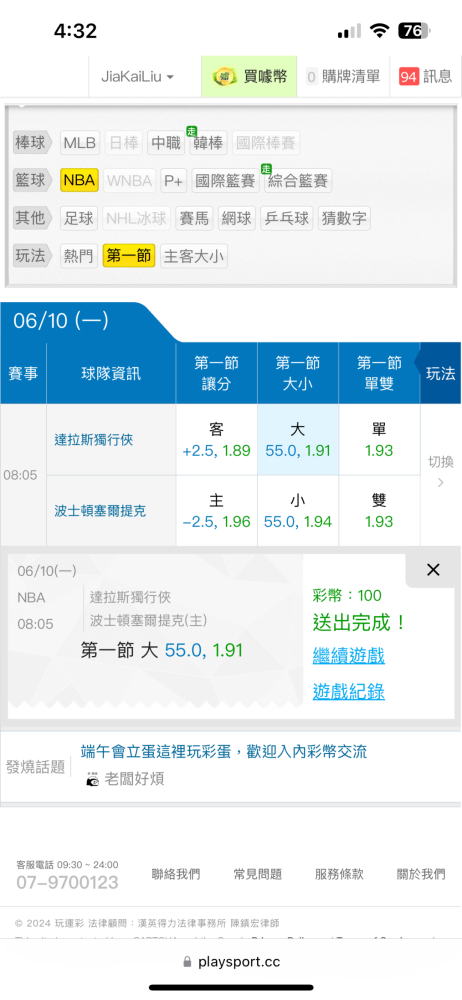Choose the 乒乓球 table tennis category

coord(287,218)
